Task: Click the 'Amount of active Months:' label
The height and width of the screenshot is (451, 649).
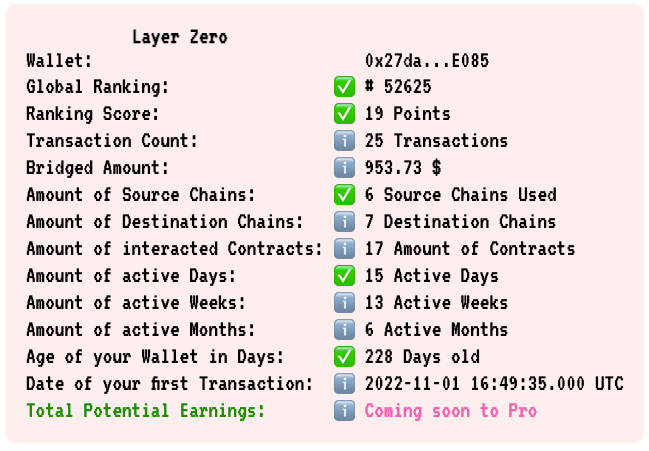Action: (x=141, y=330)
